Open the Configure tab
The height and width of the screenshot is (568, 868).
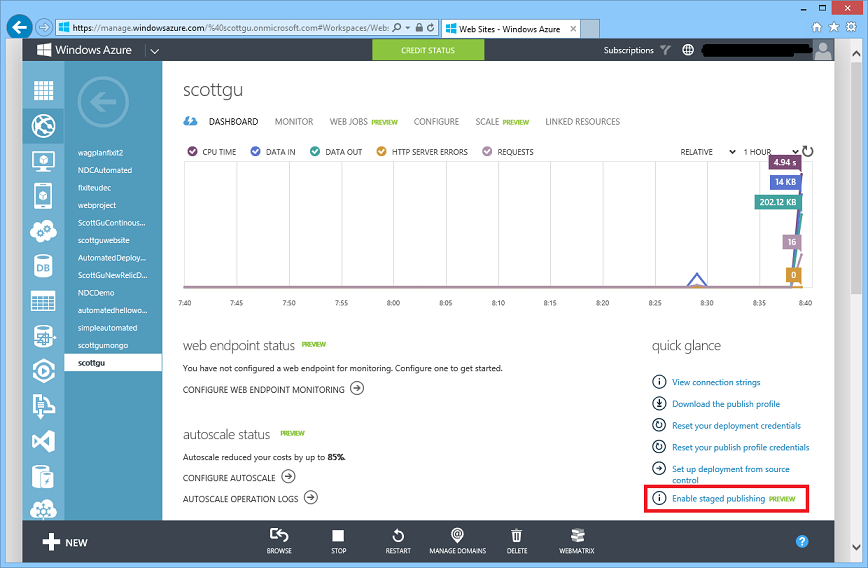436,122
